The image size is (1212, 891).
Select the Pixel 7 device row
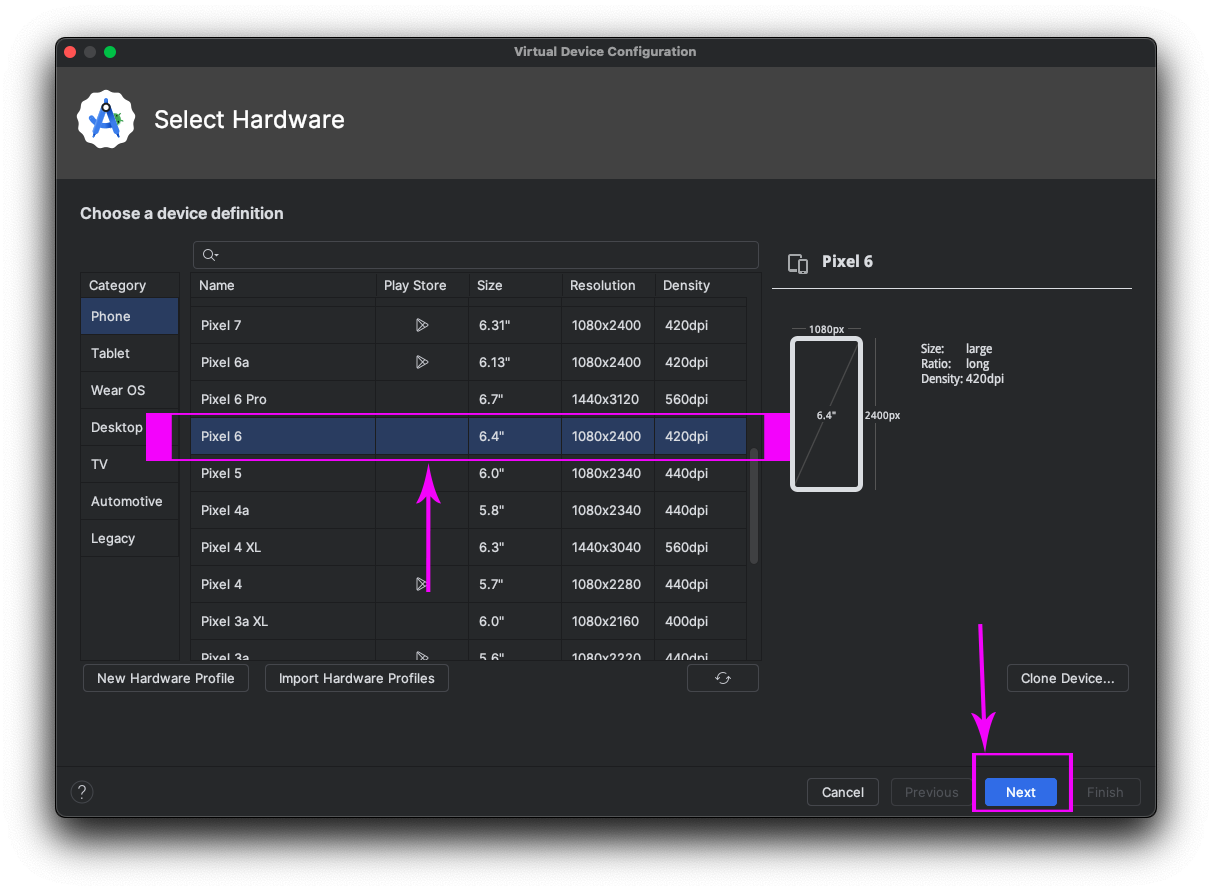coord(469,325)
